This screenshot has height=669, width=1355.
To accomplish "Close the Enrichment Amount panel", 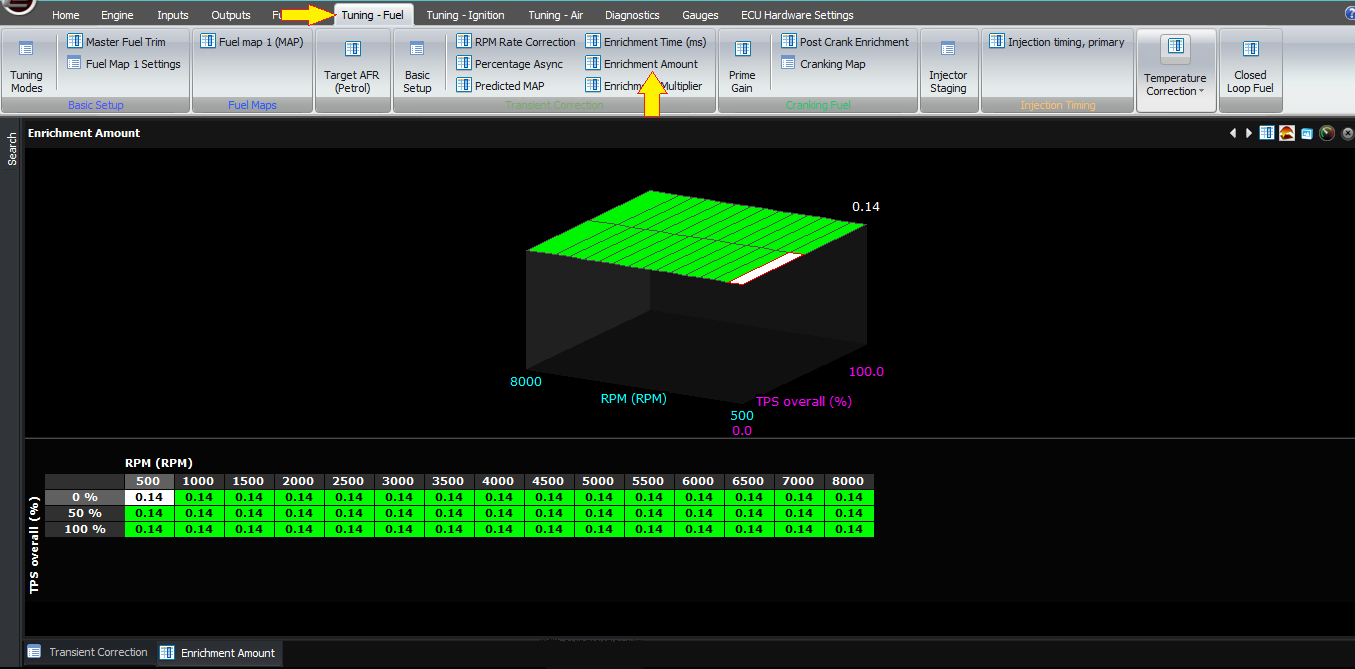I will 1347,133.
